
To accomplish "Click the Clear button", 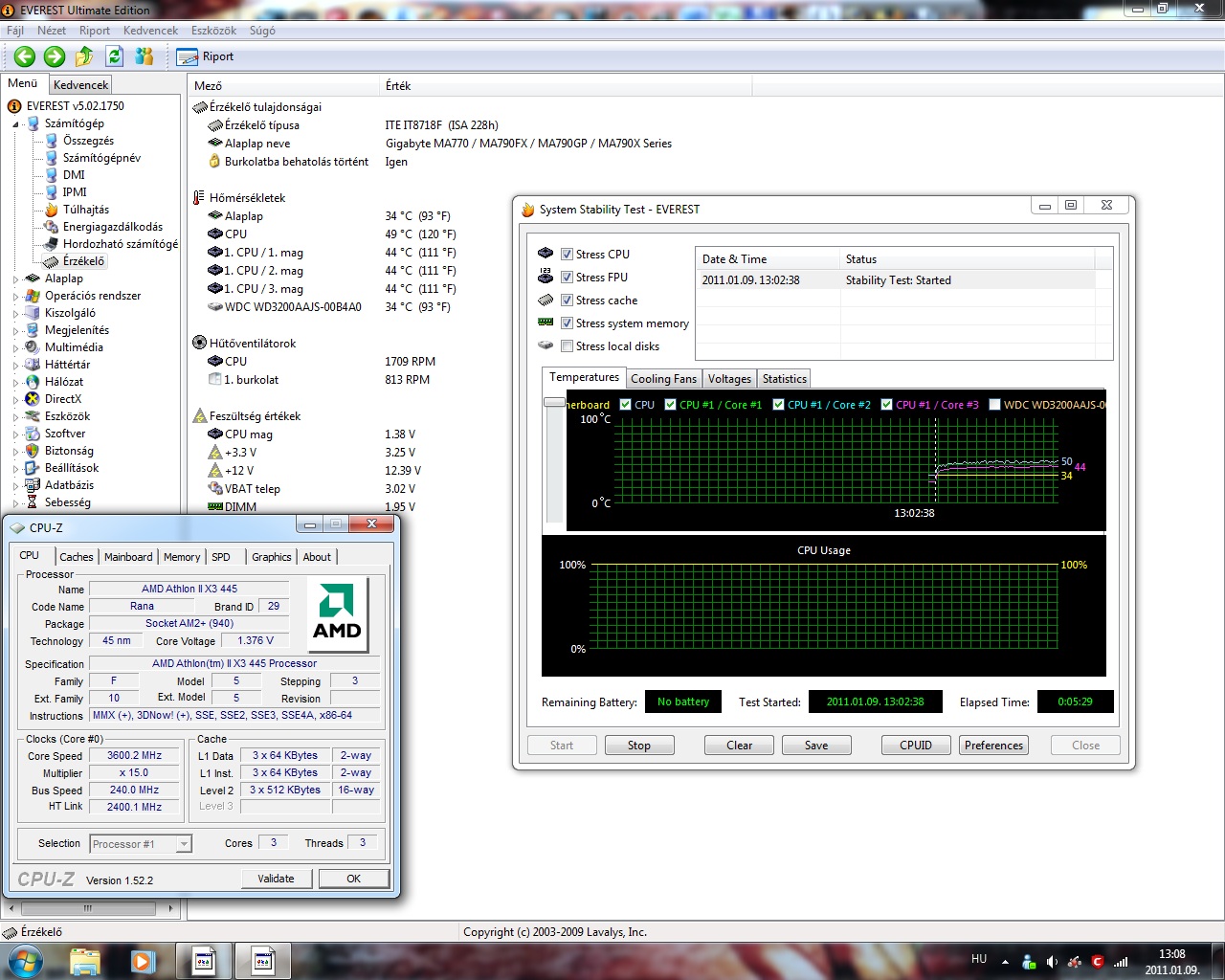I will click(740, 746).
